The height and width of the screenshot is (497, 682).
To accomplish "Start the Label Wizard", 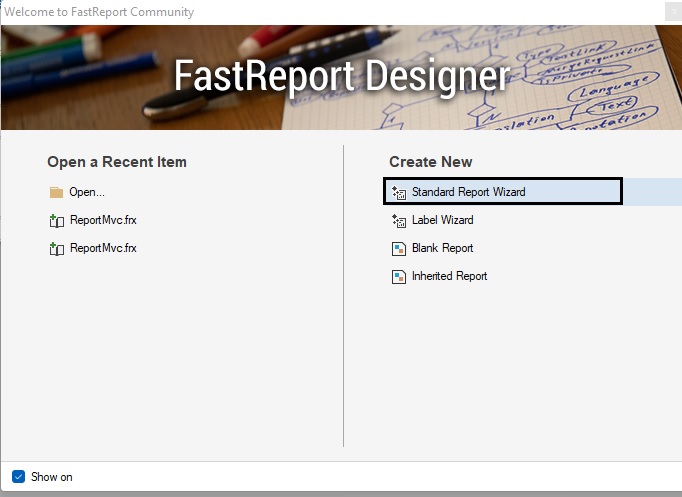I will click(x=442, y=220).
